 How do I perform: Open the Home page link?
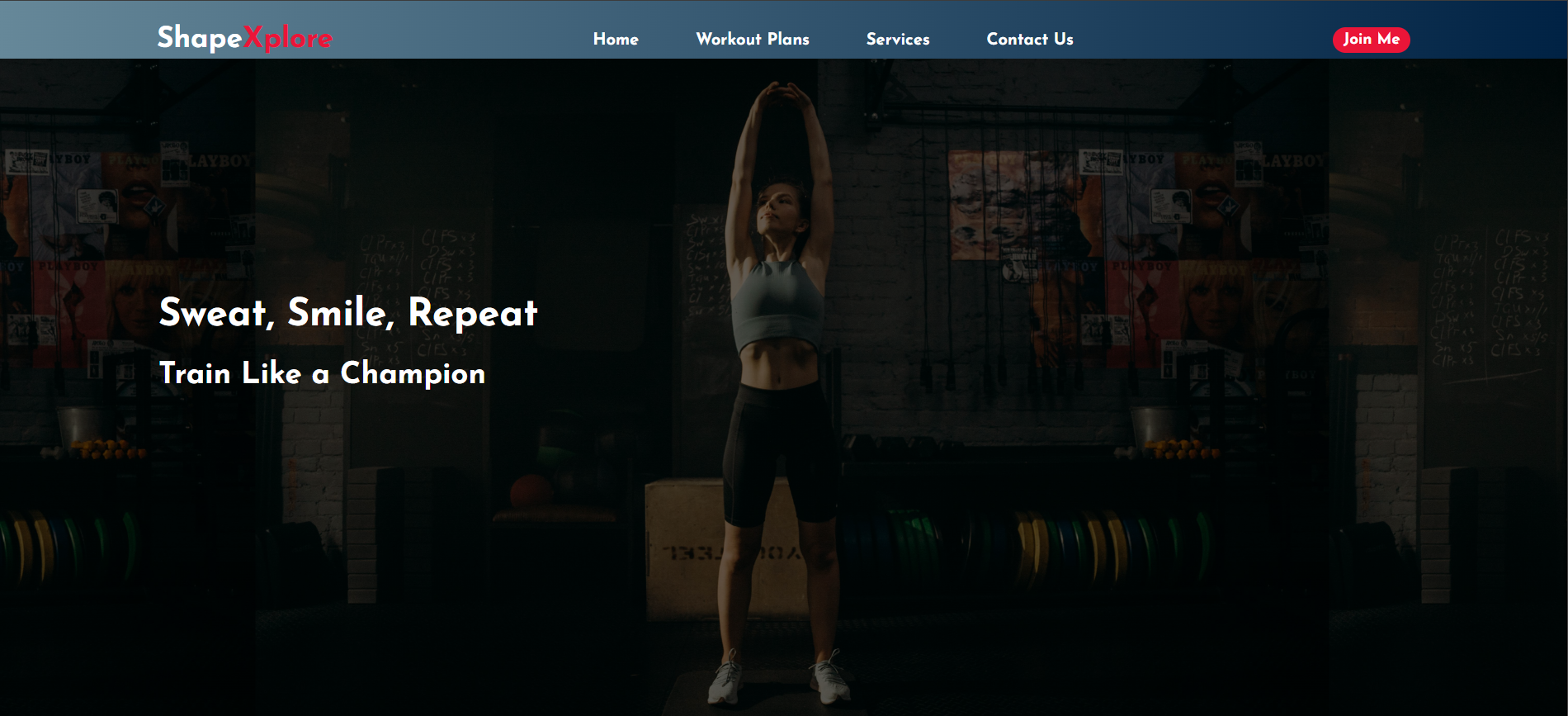616,39
